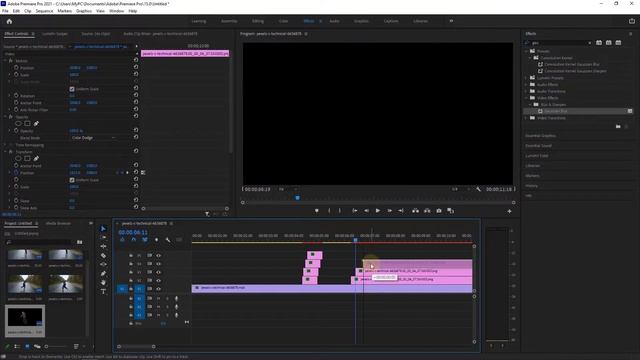Select ellipse mask tool under Opacity
Viewport: 640px width, 360px height.
[x=18, y=123]
